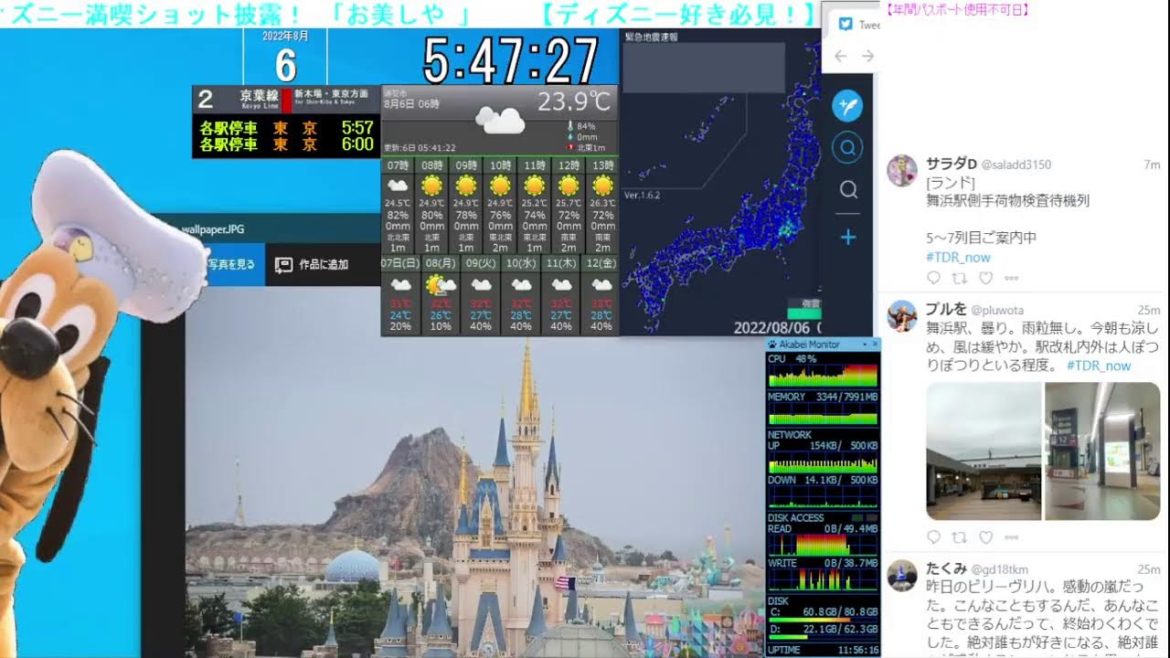Compose a new tweet with the feather icon
Screen dimensions: 1170x658
(x=848, y=104)
